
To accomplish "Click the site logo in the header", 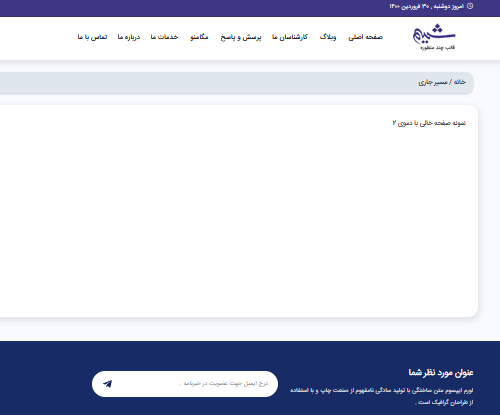I will coord(434,37).
